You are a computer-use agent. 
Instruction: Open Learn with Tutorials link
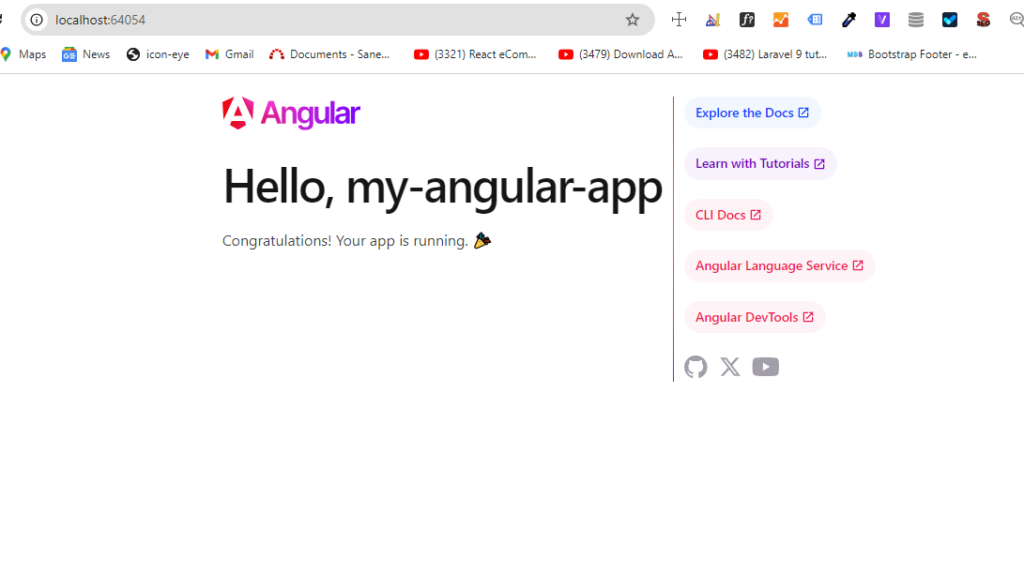(760, 164)
